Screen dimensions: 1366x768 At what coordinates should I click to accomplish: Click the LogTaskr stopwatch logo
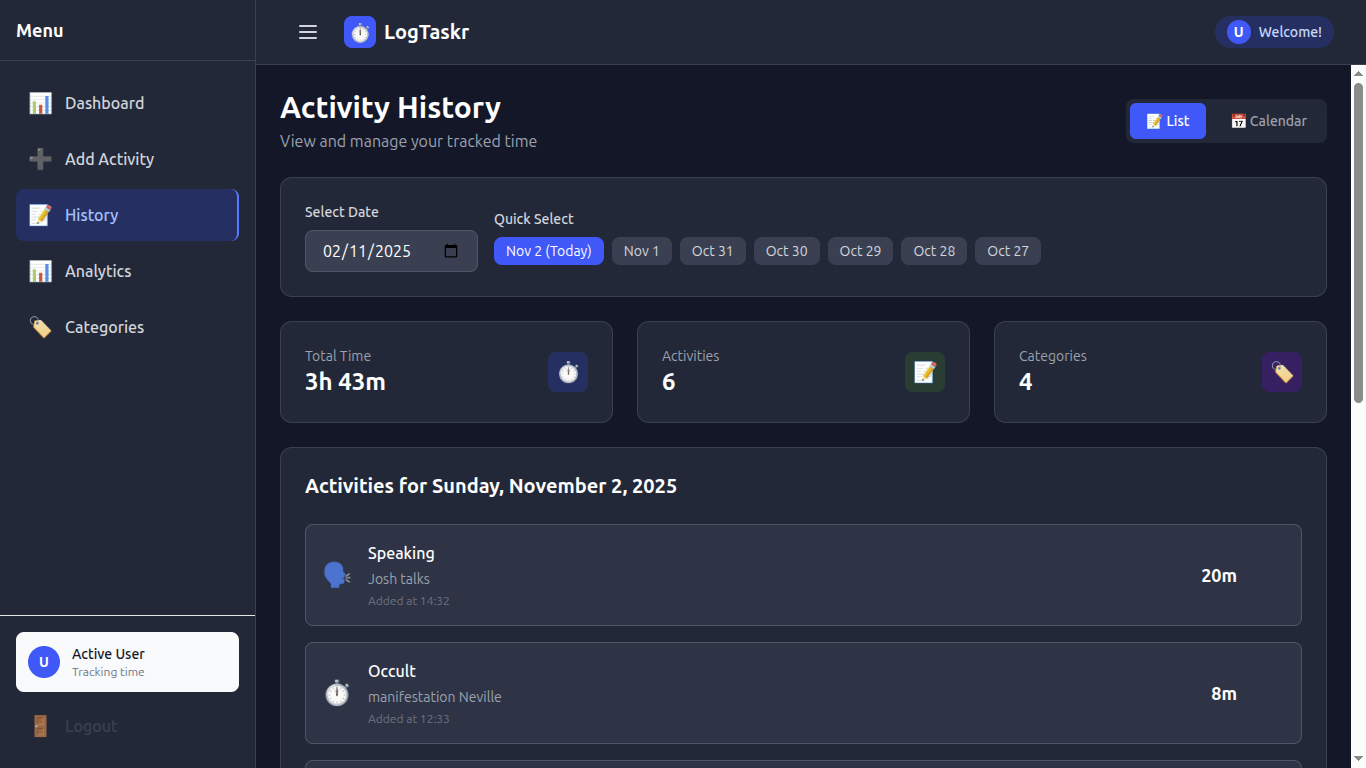click(x=358, y=31)
